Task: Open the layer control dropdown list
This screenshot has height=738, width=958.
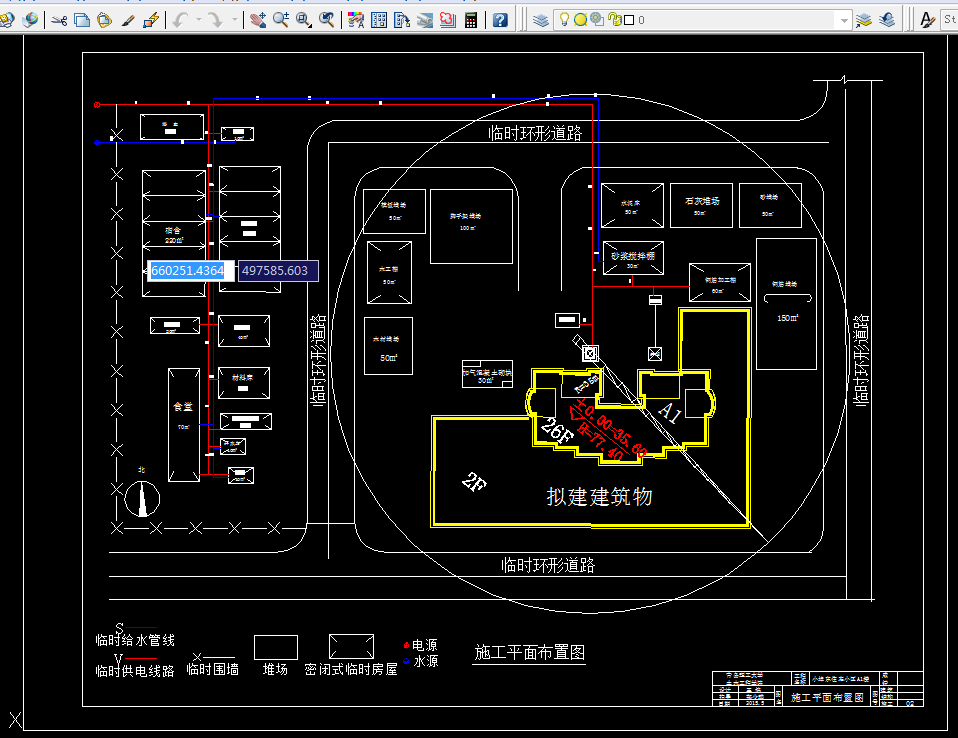Action: (845, 18)
